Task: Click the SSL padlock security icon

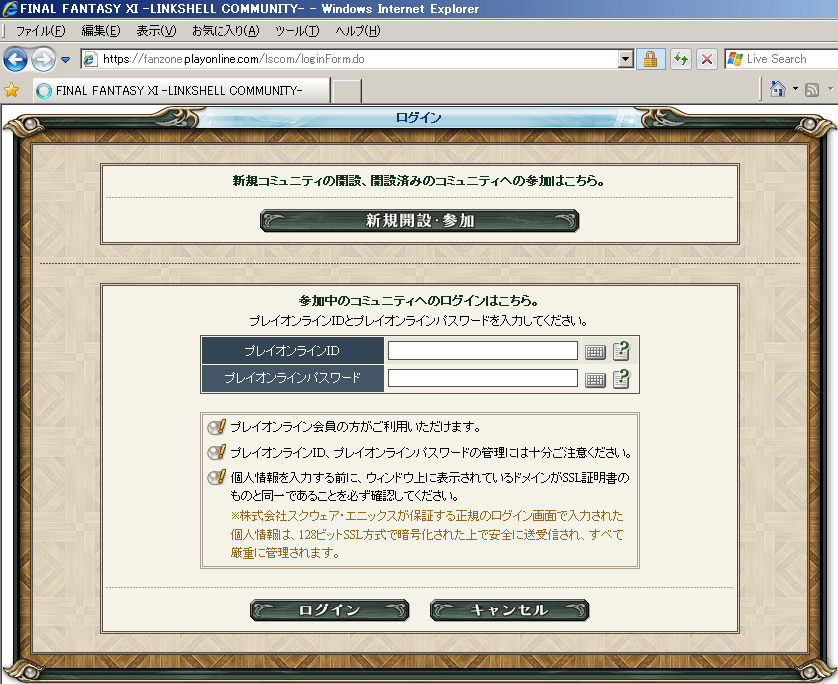Action: pos(650,59)
